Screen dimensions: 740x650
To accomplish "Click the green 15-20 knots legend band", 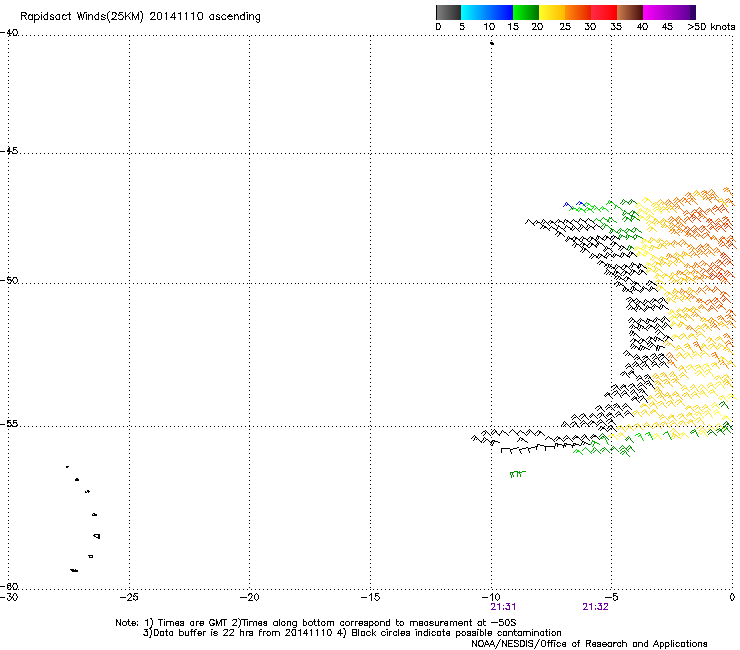I will point(526,12).
